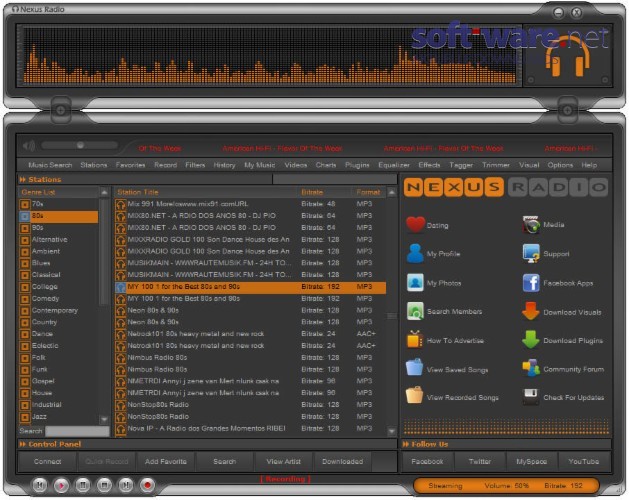Open the Community Forum icon
Image resolution: width=629 pixels, height=500 pixels.
pyautogui.click(x=531, y=368)
